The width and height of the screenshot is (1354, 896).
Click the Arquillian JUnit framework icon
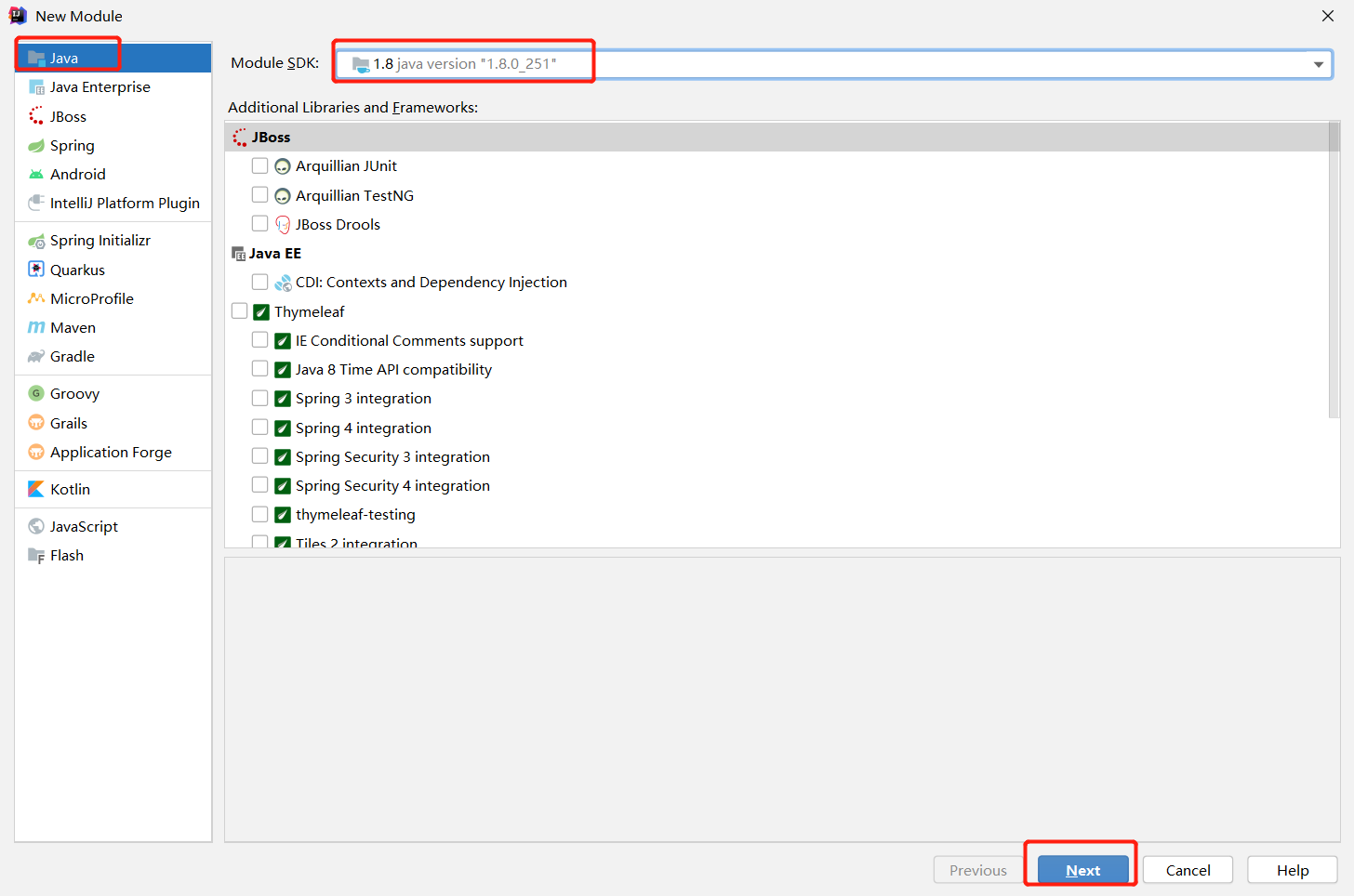[x=283, y=166]
